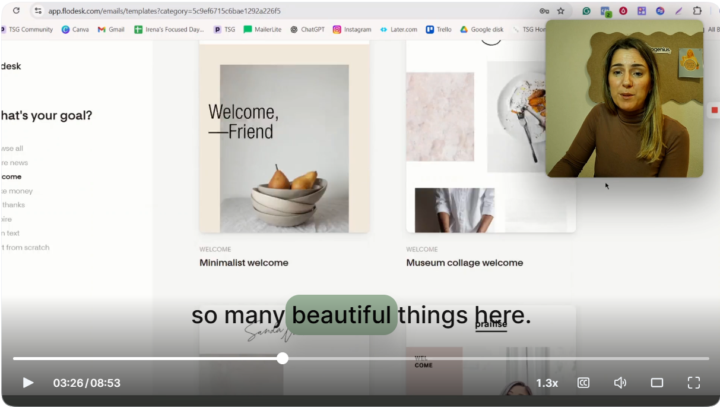
Task: Open the MailerLite bookmark
Action: pos(262,29)
